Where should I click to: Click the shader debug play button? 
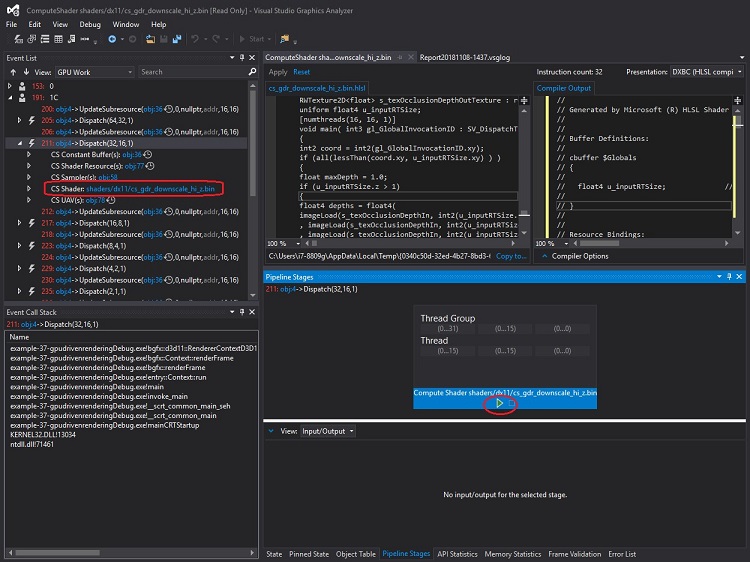click(x=500, y=404)
